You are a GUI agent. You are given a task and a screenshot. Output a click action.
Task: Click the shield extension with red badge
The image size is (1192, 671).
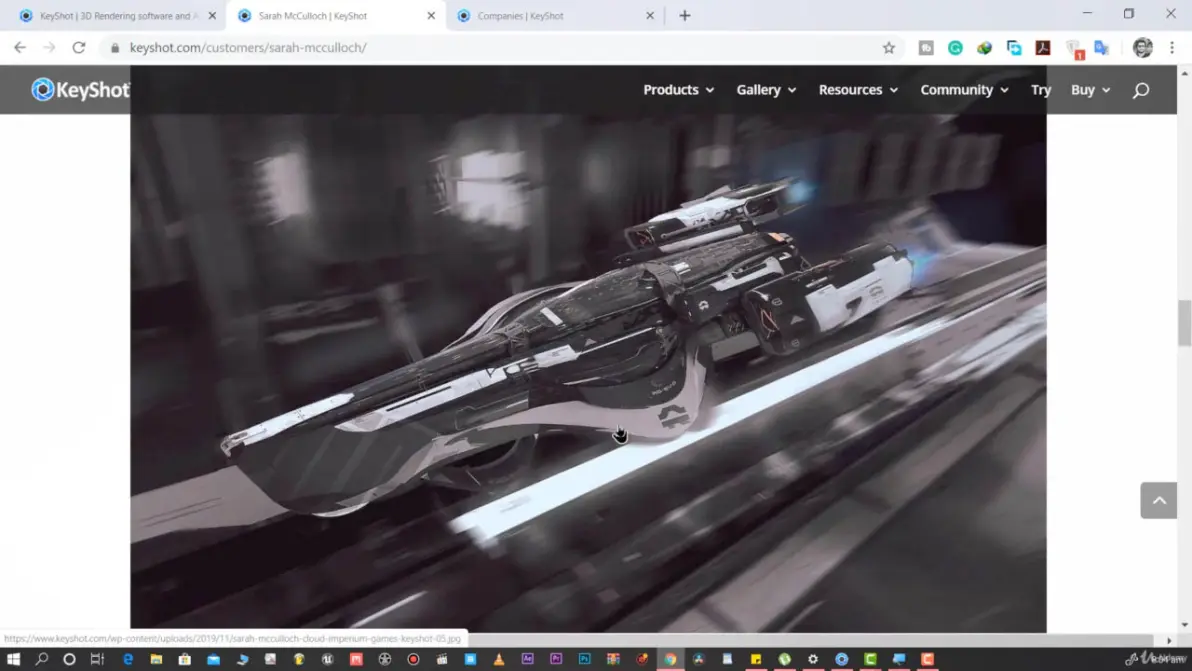1073,49
